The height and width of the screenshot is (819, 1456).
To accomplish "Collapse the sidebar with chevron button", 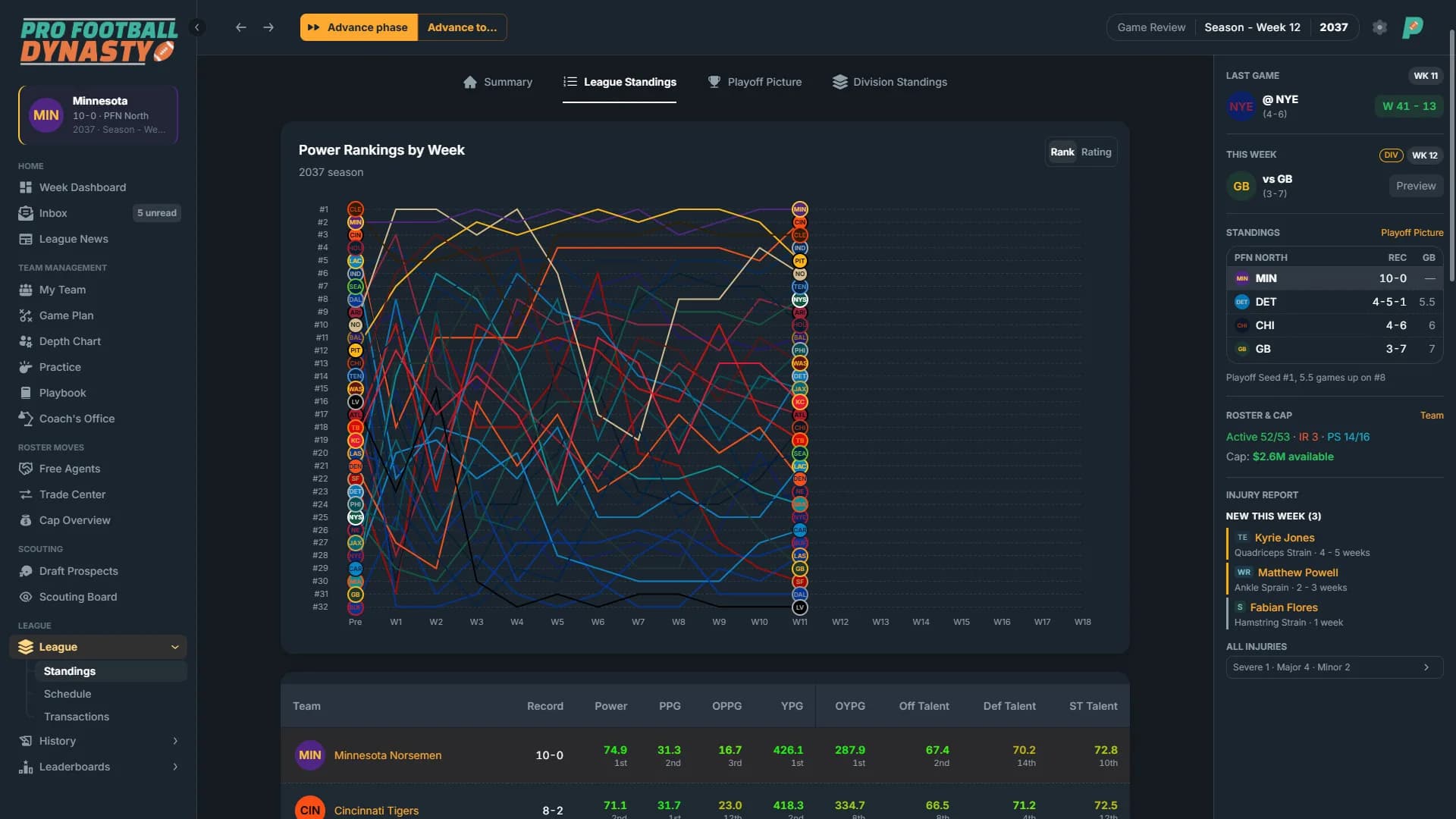I will (x=197, y=27).
